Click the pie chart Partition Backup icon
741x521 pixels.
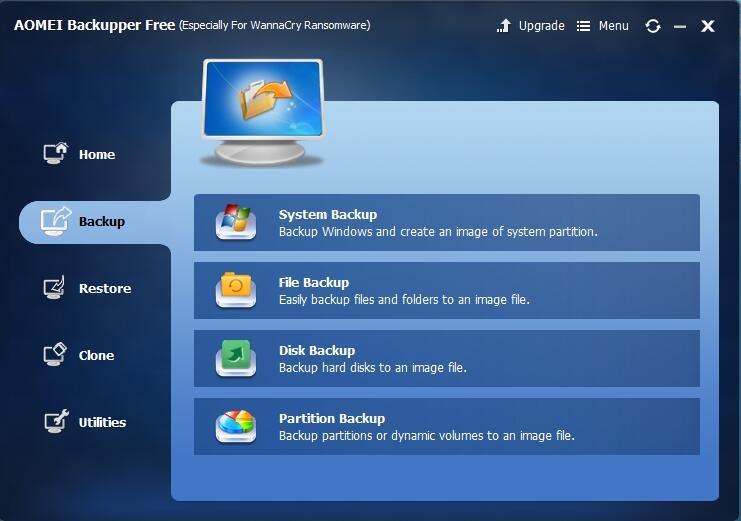click(x=236, y=426)
